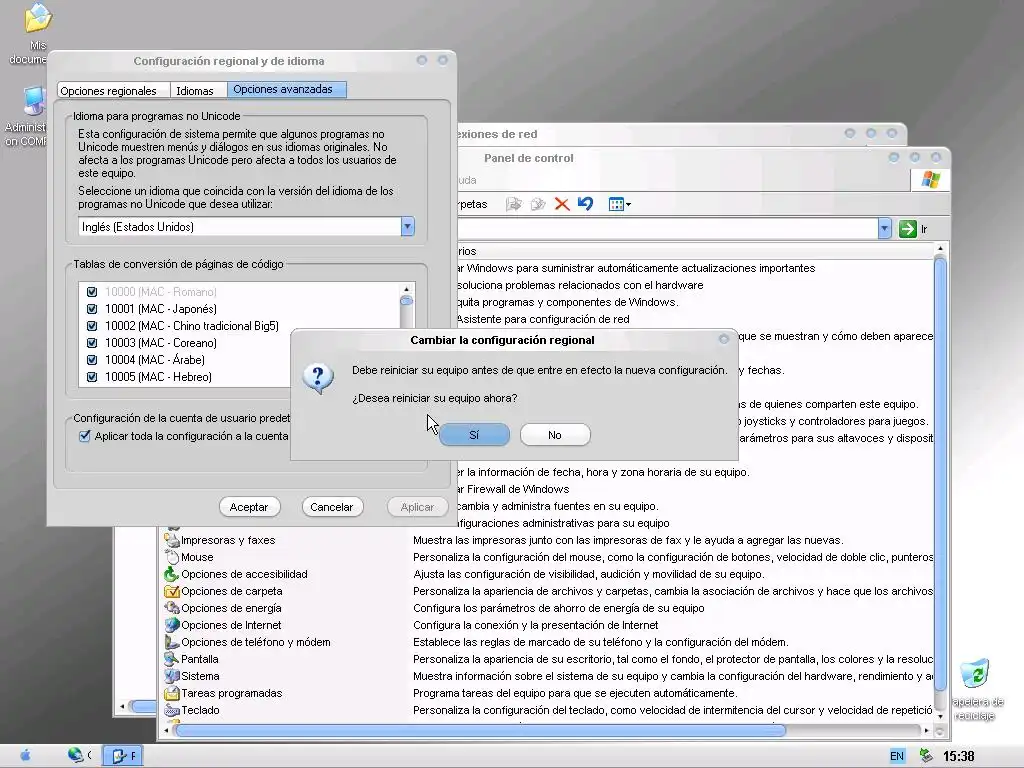Click scroll-up arrow of Panel de control list
Viewport: 1024px width, 768px height.
tap(940, 248)
